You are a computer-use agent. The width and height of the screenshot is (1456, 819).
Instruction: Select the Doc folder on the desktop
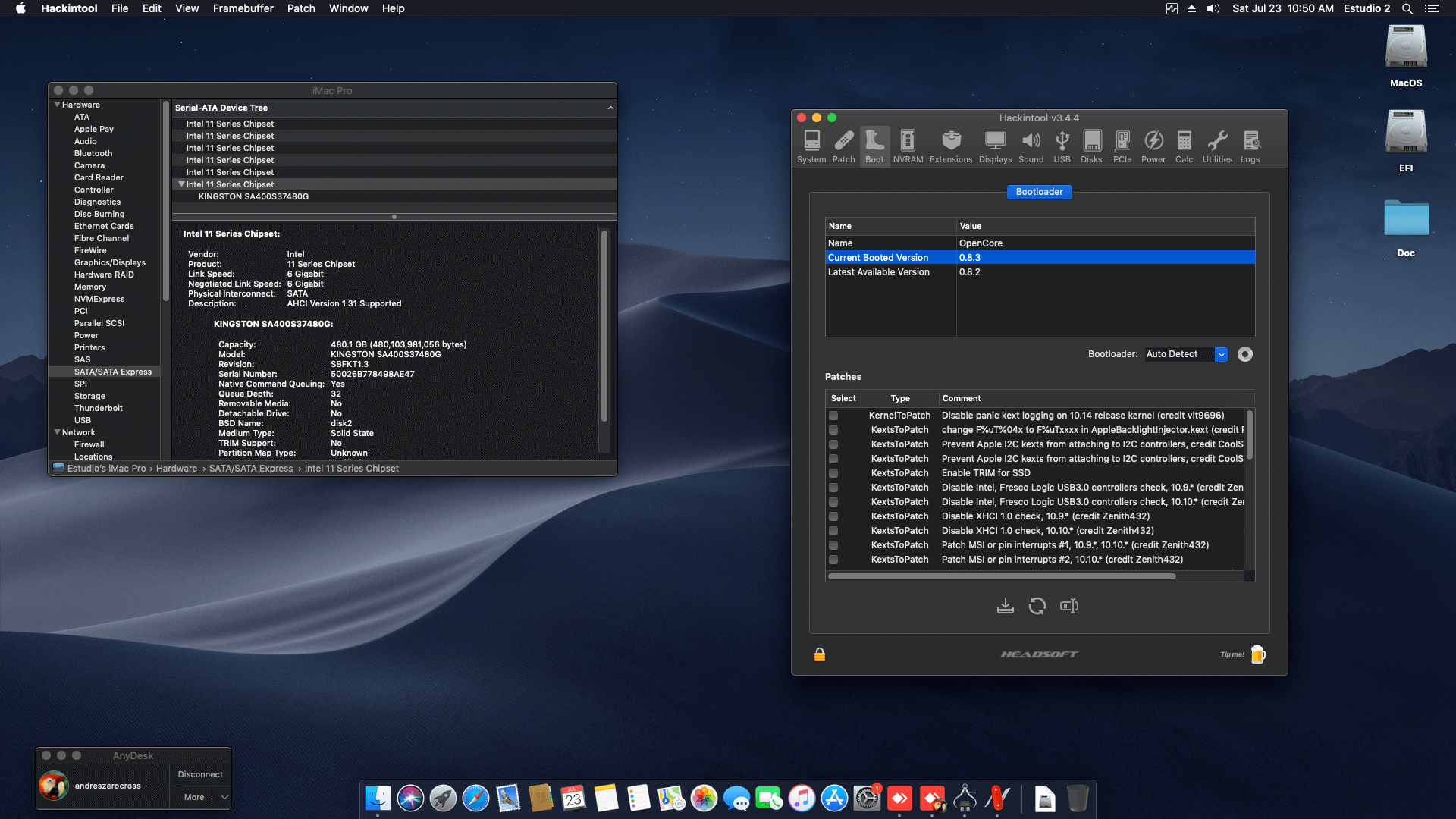point(1406,218)
